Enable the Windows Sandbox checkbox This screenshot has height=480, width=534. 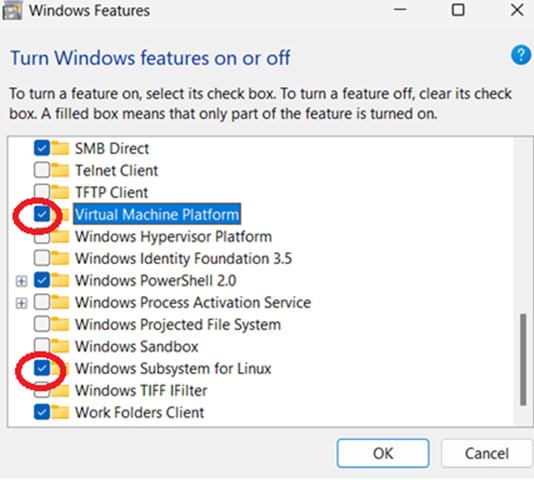tap(42, 346)
